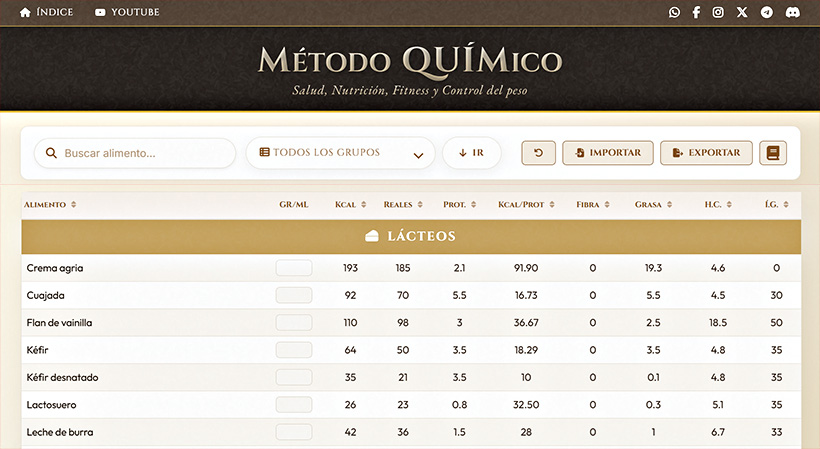Viewport: 820px width, 449px height.
Task: Sort by the Kcal/Prot column header
Action: pyautogui.click(x=526, y=205)
